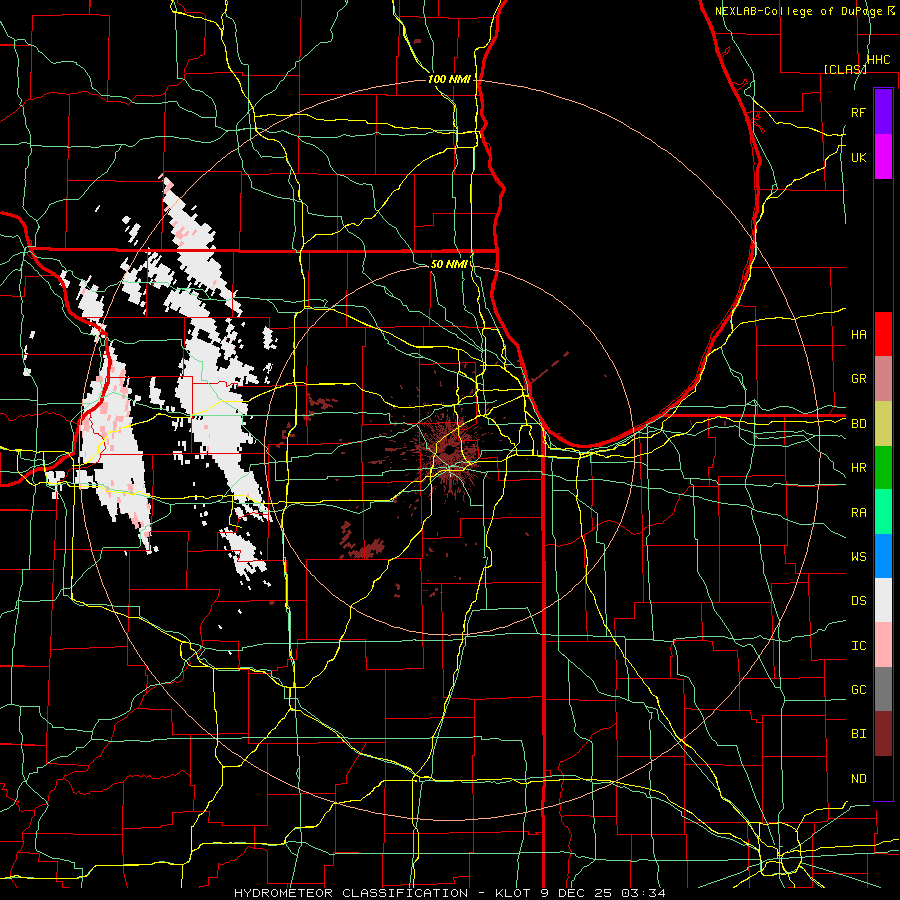Click the RA legend label
The width and height of the screenshot is (900, 900).
coord(858,513)
